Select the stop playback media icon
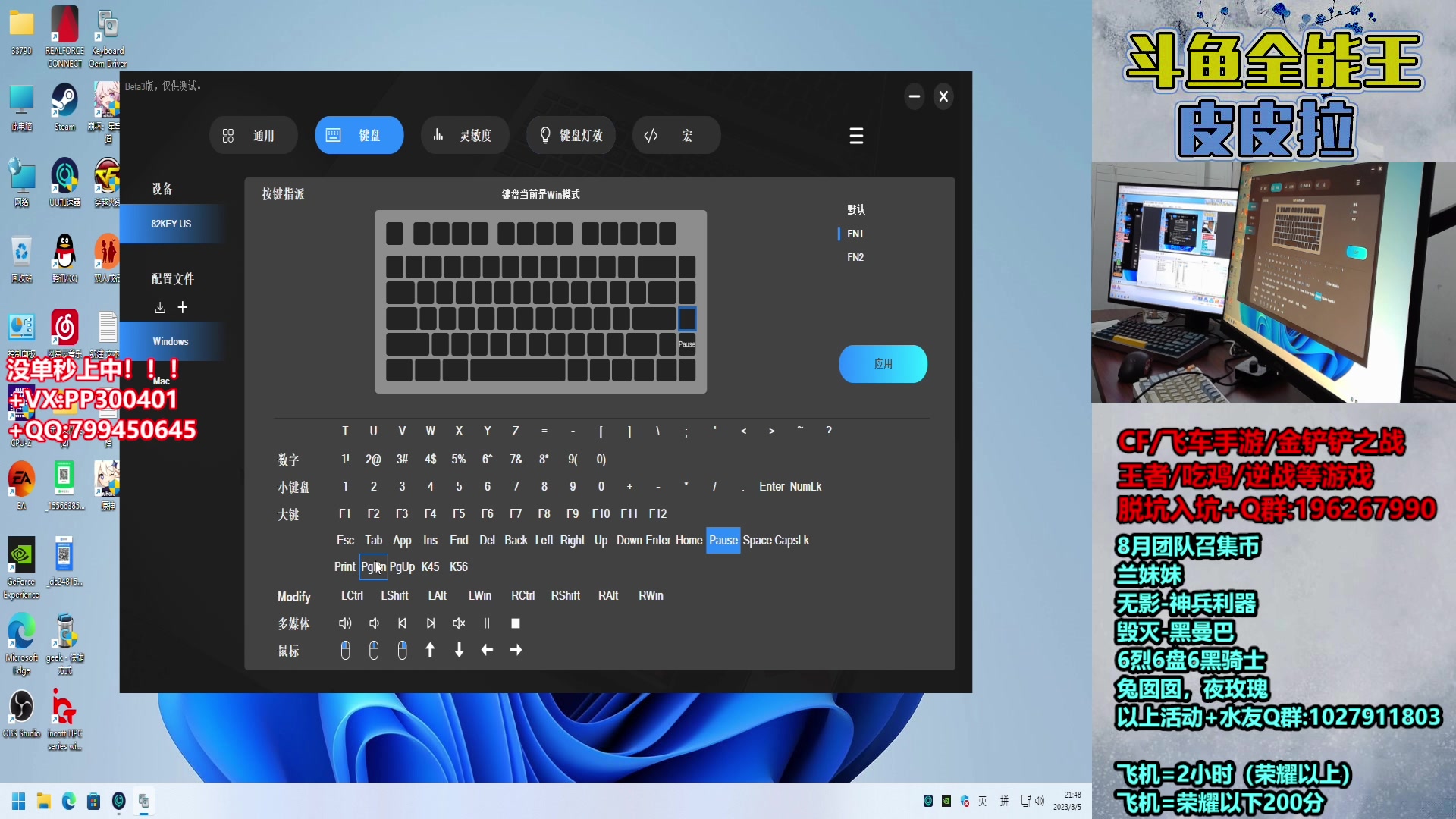 pyautogui.click(x=516, y=623)
